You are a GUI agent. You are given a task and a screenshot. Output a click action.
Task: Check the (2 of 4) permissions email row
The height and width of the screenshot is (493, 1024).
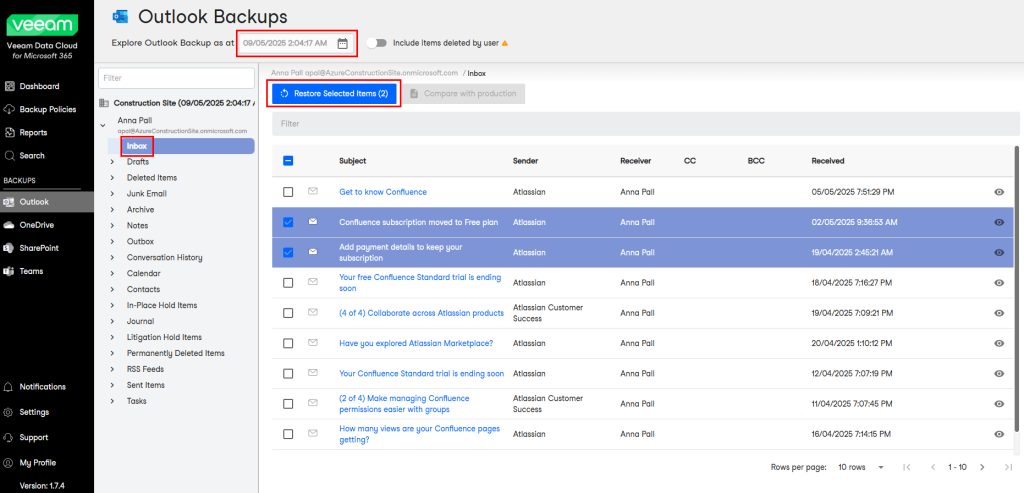[x=288, y=404]
